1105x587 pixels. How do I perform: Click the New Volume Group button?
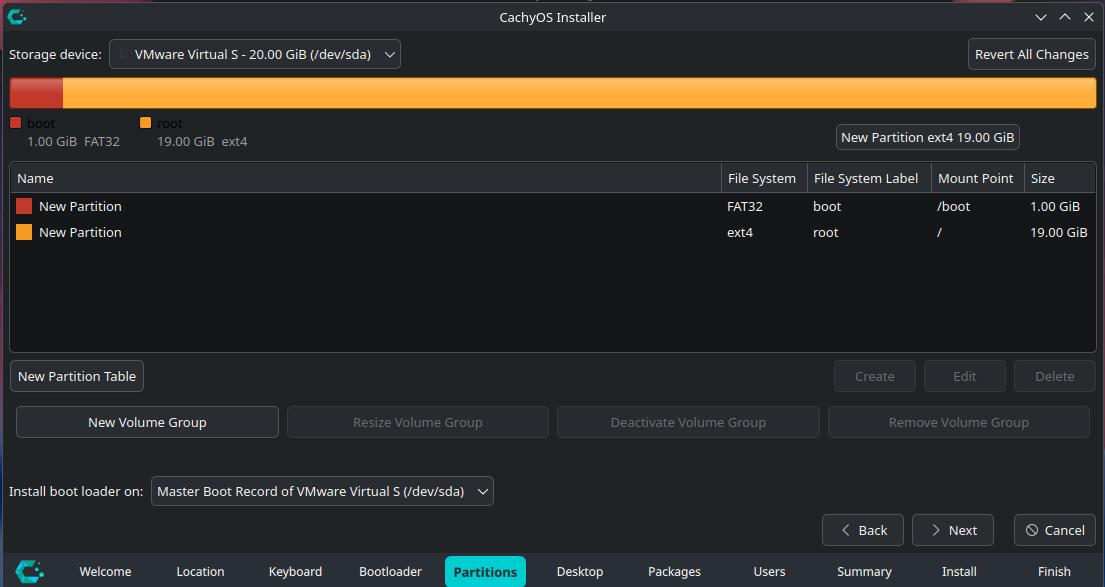point(147,422)
